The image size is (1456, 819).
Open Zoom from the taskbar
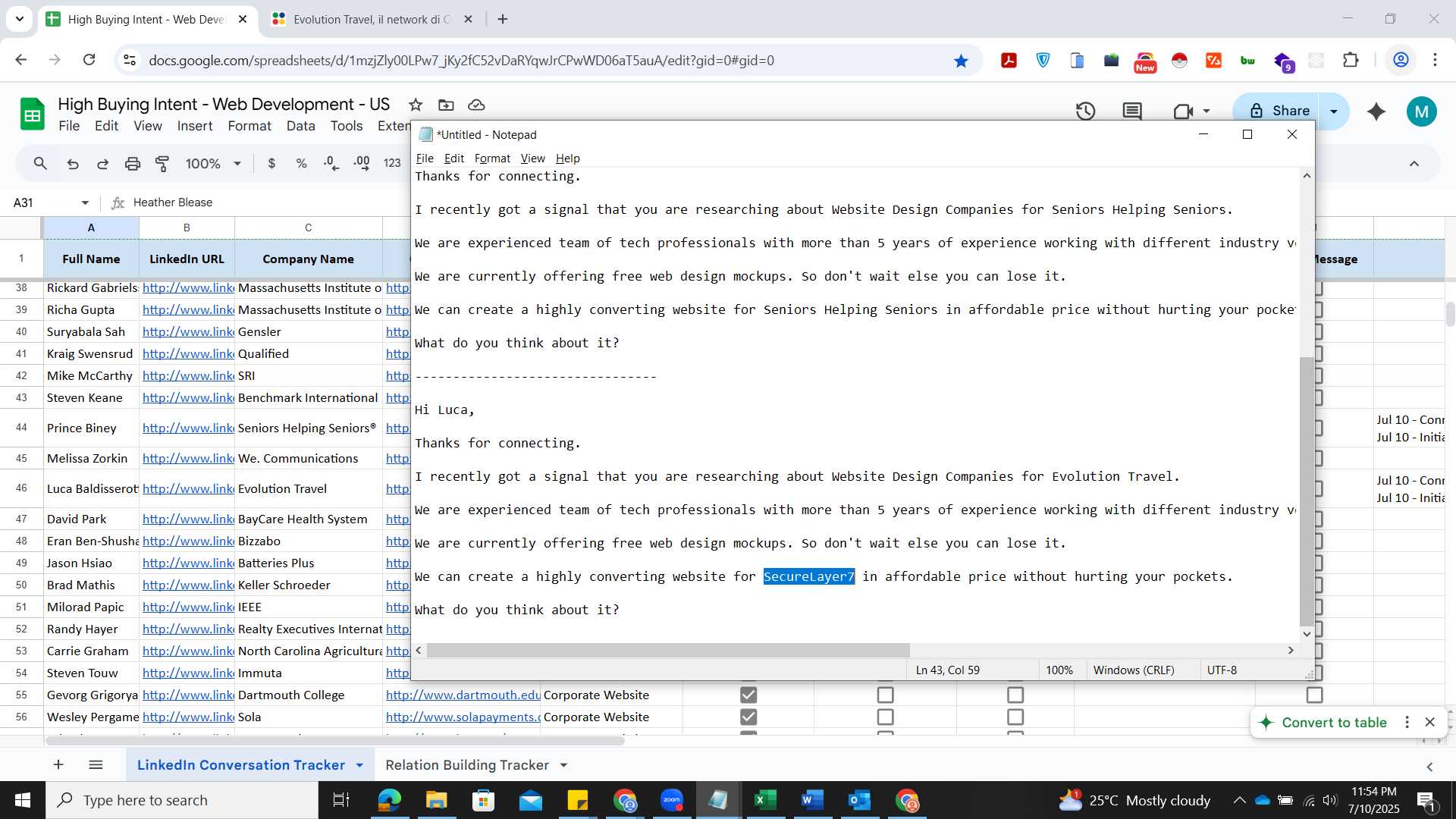[x=672, y=800]
